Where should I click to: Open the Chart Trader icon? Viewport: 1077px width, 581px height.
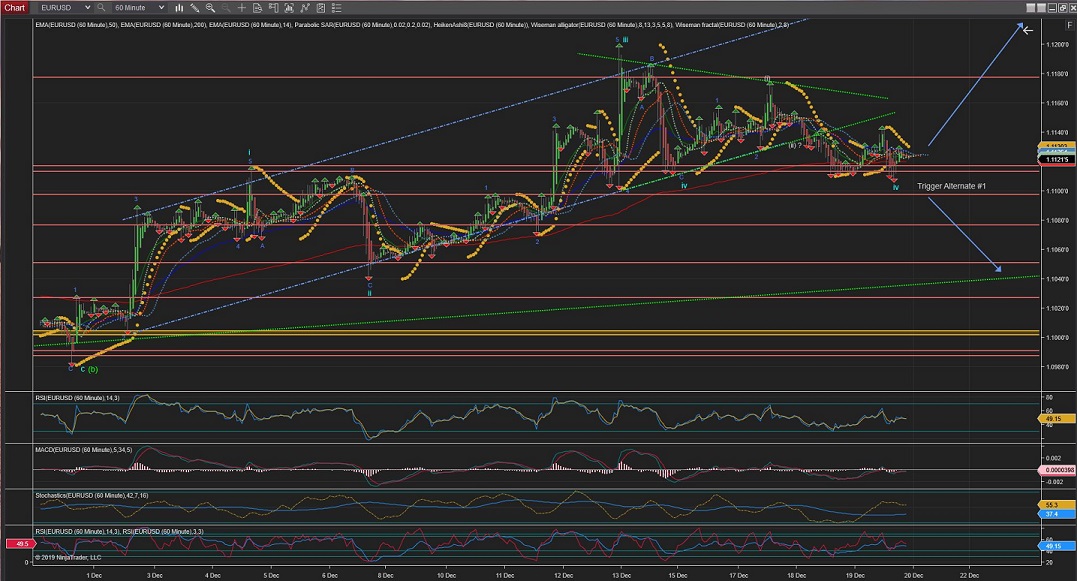(273, 8)
